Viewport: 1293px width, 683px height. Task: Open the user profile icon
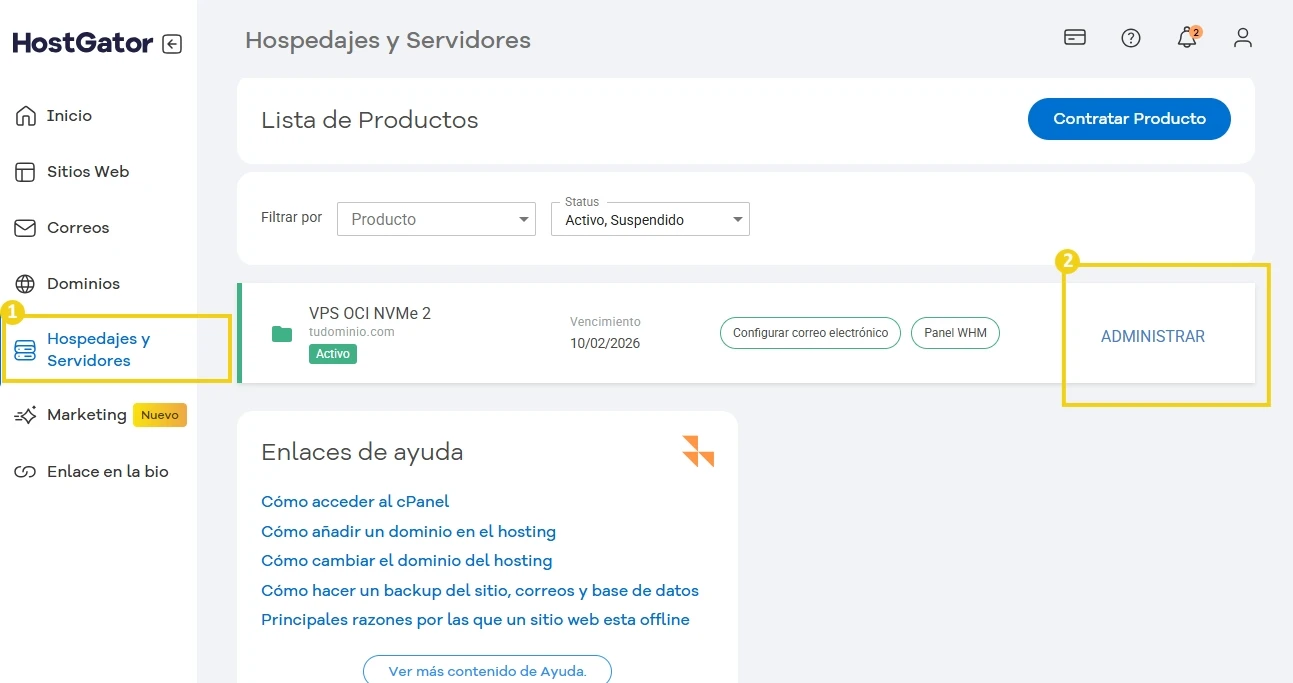tap(1242, 38)
